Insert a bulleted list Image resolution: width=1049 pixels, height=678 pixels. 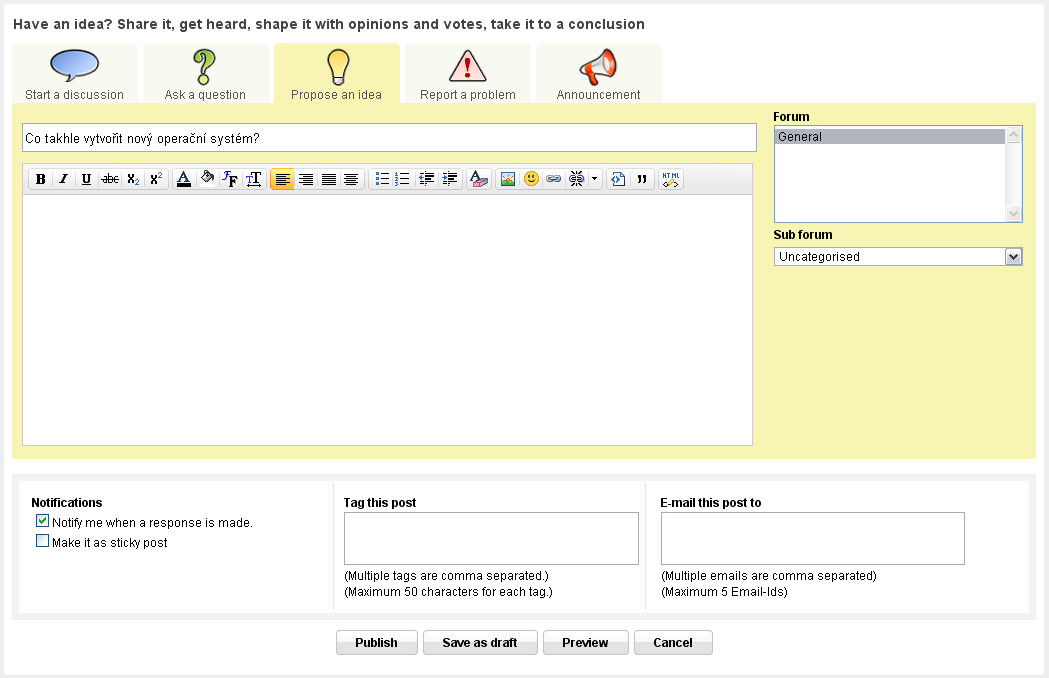coord(382,179)
